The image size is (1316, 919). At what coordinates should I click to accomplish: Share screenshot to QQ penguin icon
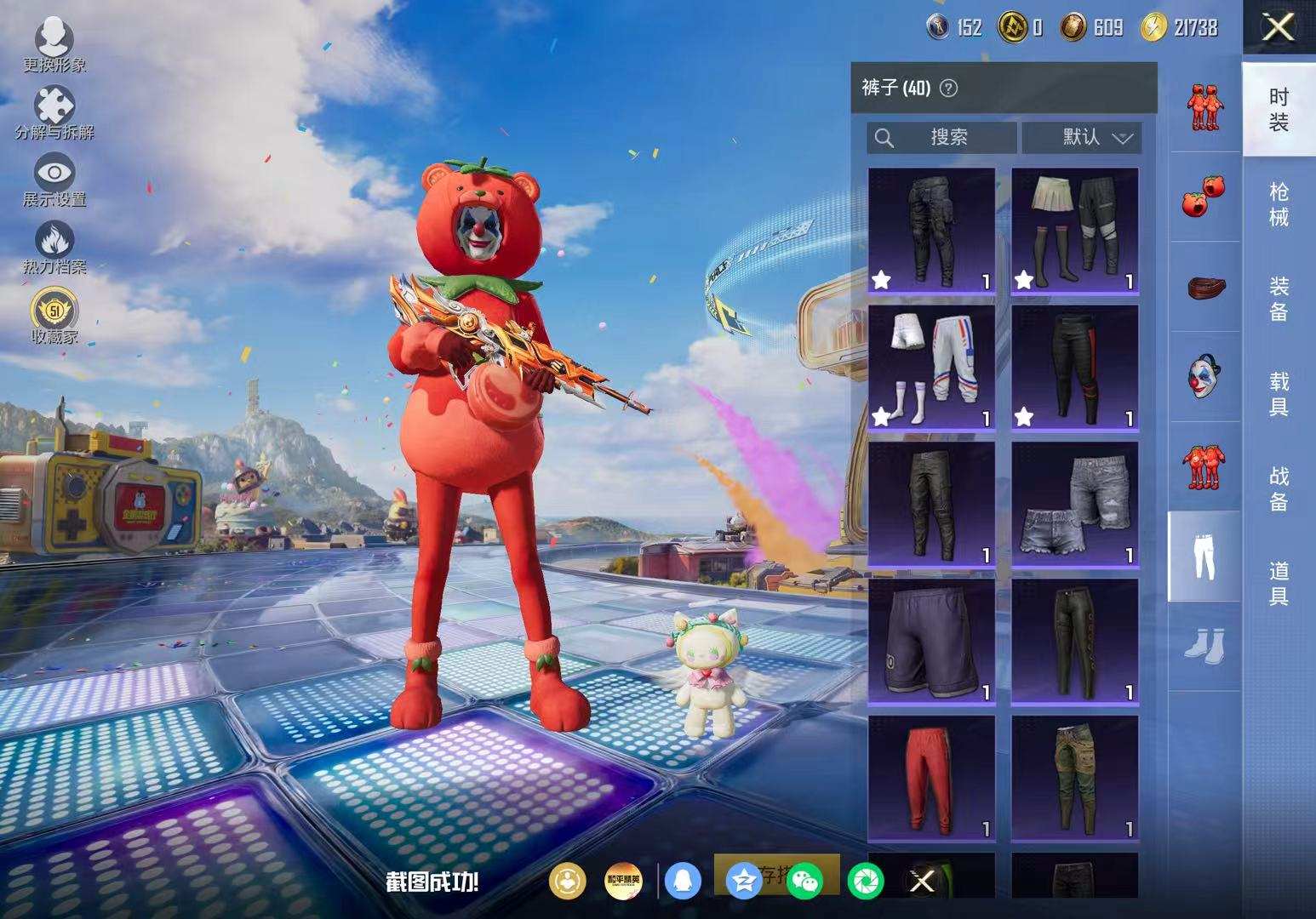[683, 881]
